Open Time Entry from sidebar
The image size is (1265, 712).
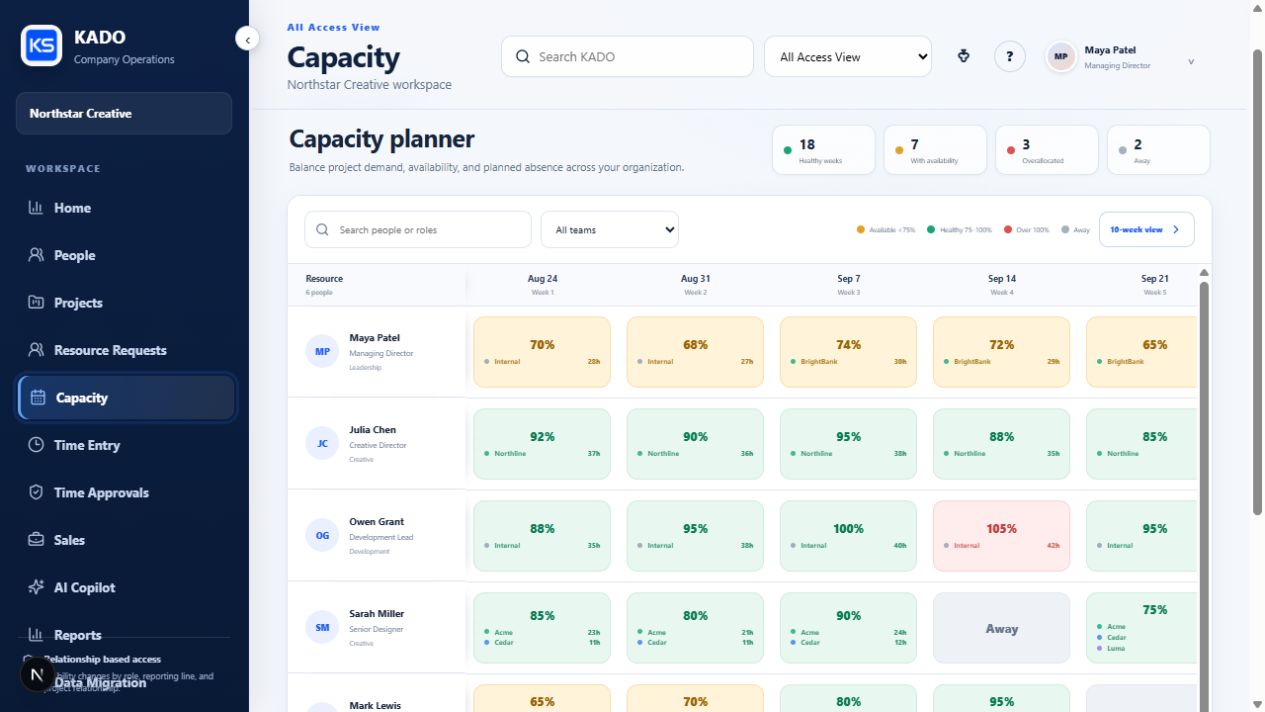124,445
